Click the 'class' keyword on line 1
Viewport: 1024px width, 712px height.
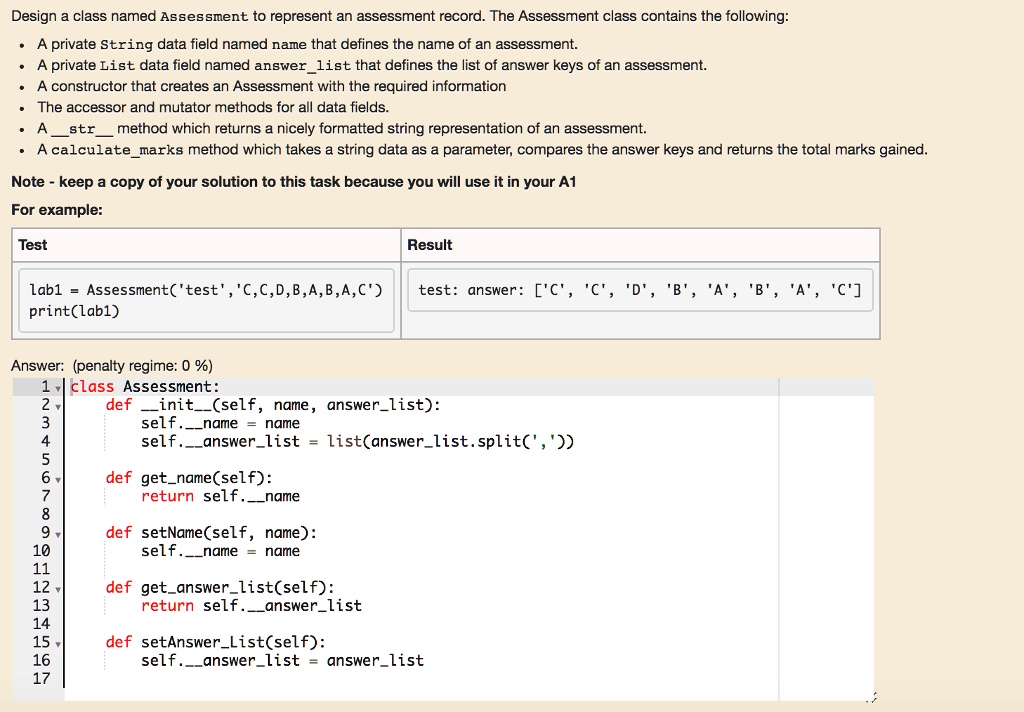92,387
